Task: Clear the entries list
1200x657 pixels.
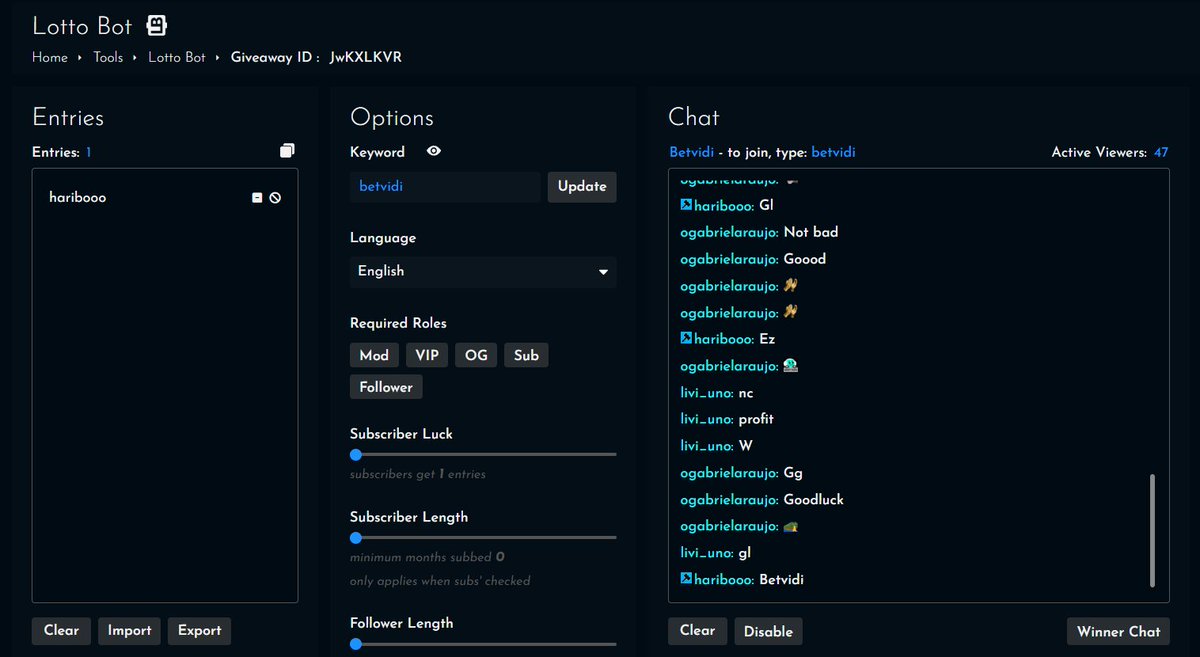Action: (x=62, y=630)
